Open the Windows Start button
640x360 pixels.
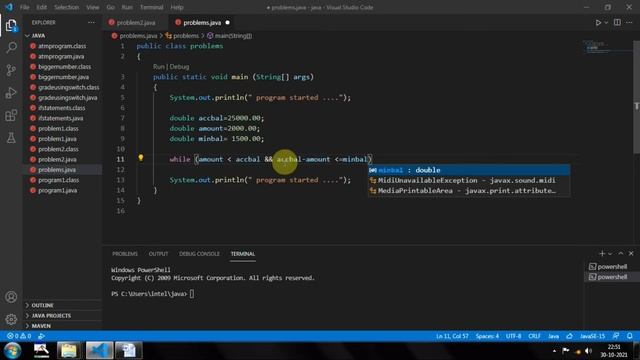[12, 351]
